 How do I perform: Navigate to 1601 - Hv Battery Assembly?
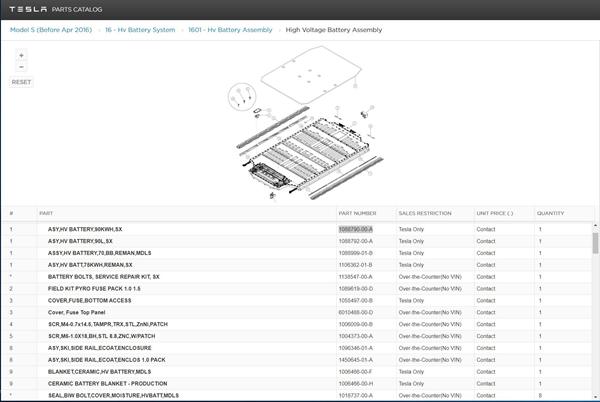pos(230,30)
